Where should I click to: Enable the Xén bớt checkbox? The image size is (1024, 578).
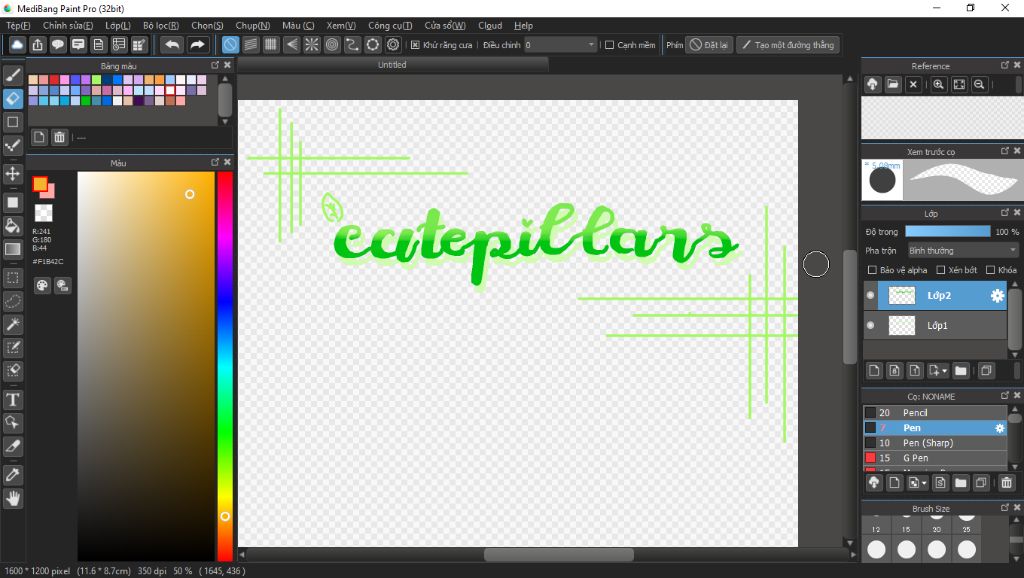pyautogui.click(x=940, y=270)
